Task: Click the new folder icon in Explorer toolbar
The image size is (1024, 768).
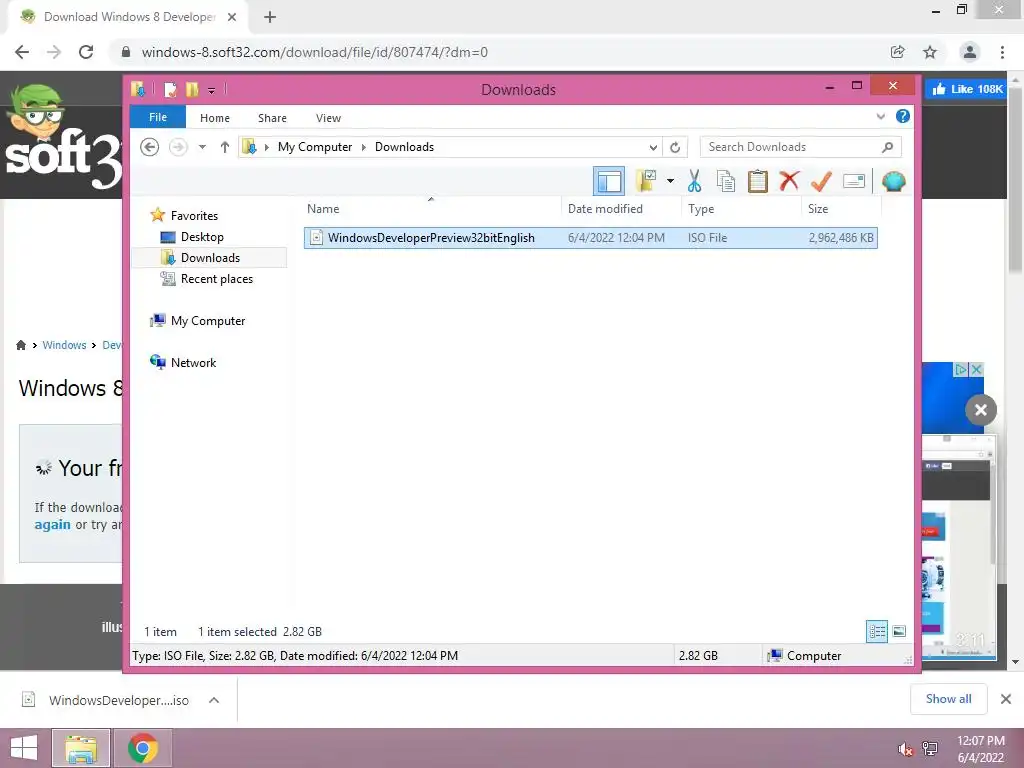Action: click(x=646, y=182)
